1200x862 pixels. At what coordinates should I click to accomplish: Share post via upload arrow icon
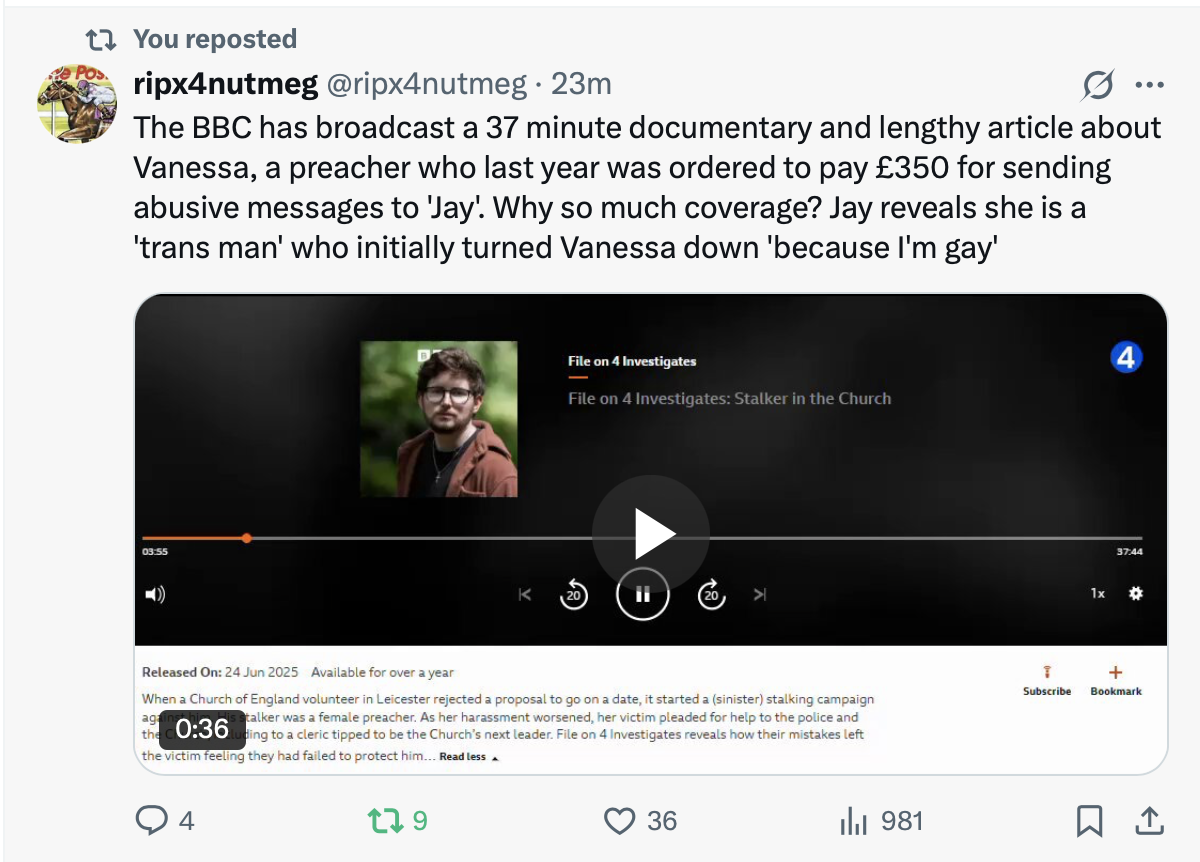[x=1149, y=821]
